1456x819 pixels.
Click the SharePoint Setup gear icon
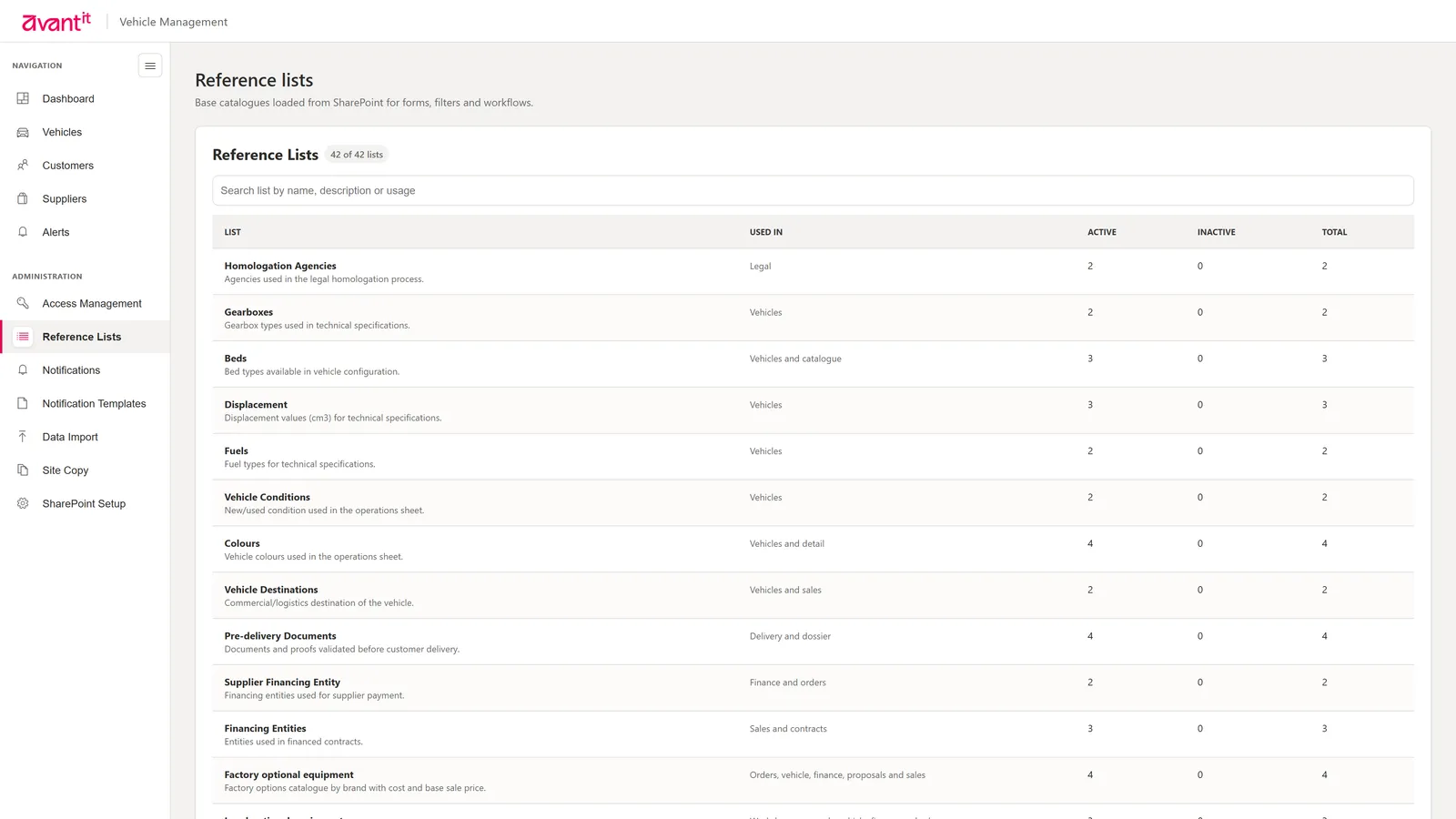point(23,503)
